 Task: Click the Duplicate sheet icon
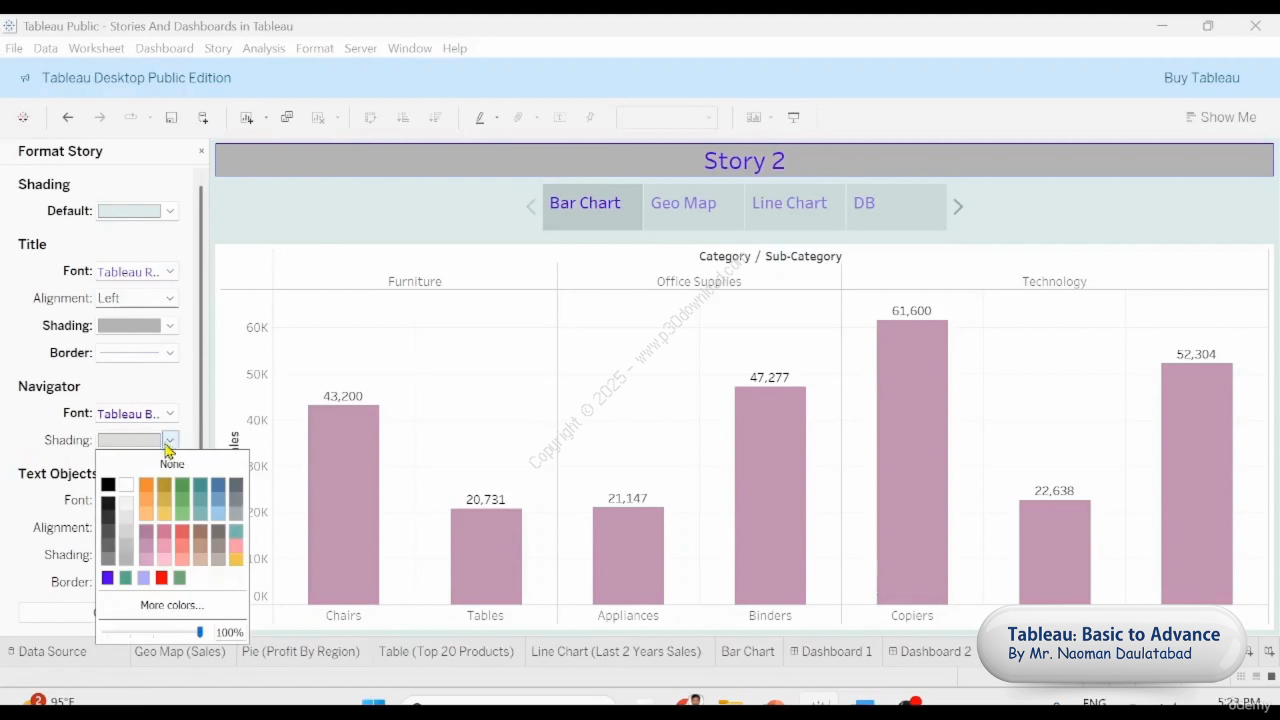[x=287, y=117]
